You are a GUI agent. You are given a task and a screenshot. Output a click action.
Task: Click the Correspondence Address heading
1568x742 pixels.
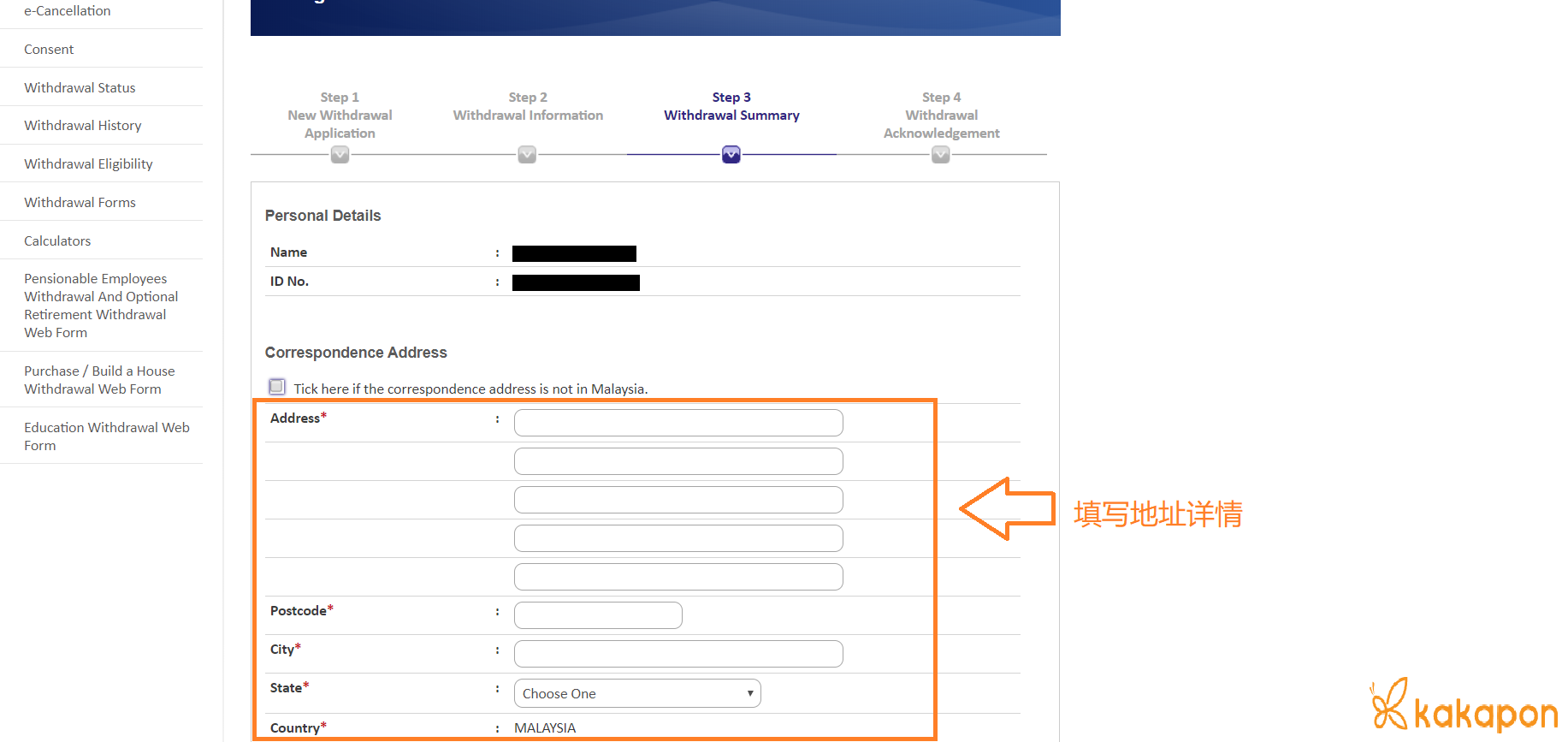click(356, 353)
